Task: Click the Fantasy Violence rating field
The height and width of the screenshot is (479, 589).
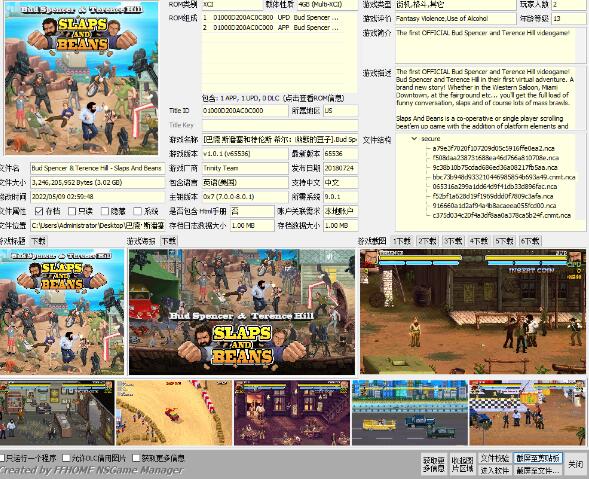Action: coord(456,18)
